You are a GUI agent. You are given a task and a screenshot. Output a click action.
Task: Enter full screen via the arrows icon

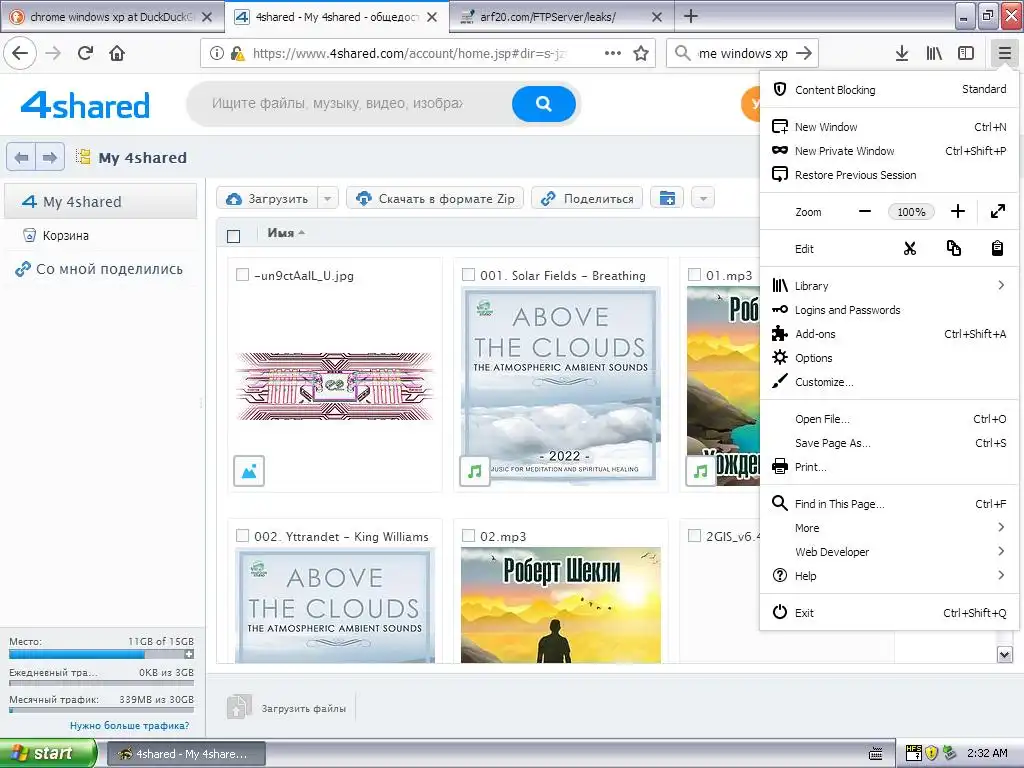point(997,211)
